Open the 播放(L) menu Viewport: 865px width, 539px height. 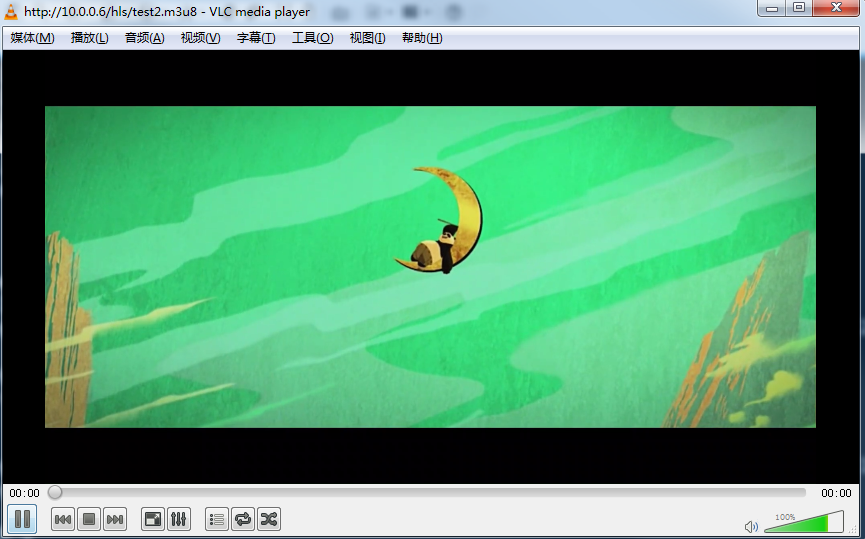tap(89, 38)
